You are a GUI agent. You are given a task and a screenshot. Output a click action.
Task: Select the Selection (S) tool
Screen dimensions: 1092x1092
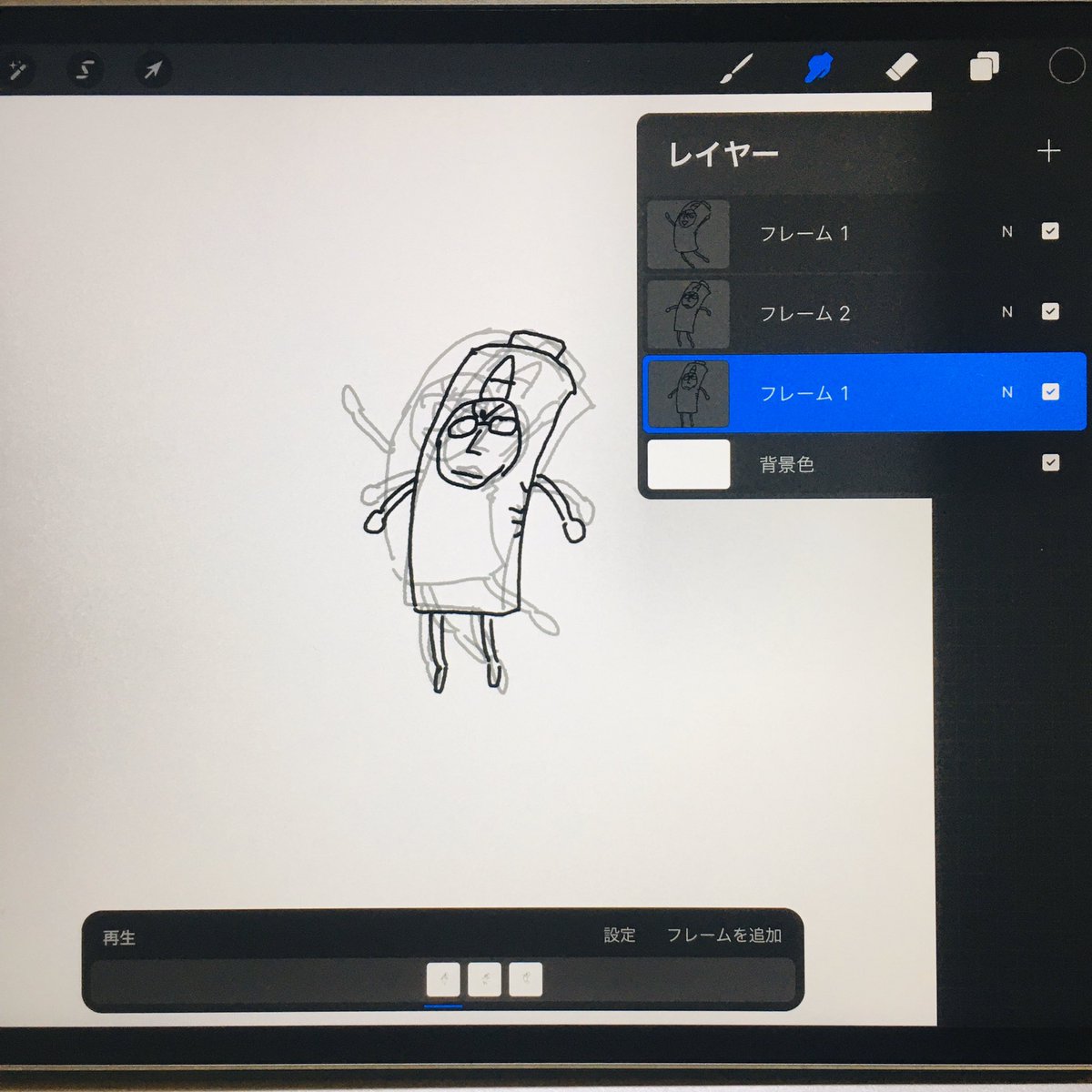coord(85,69)
